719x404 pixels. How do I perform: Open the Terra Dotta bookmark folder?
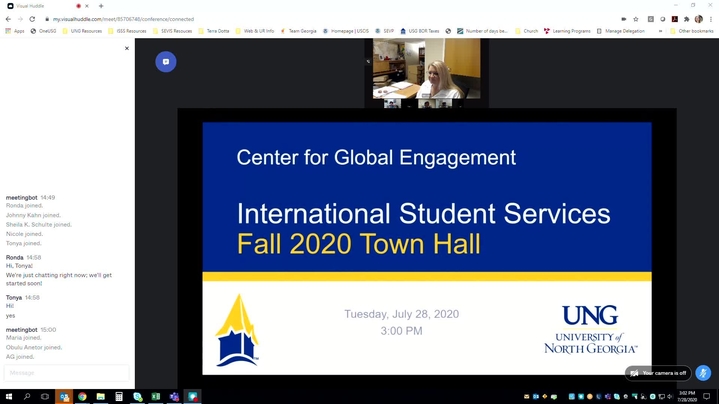pos(214,31)
